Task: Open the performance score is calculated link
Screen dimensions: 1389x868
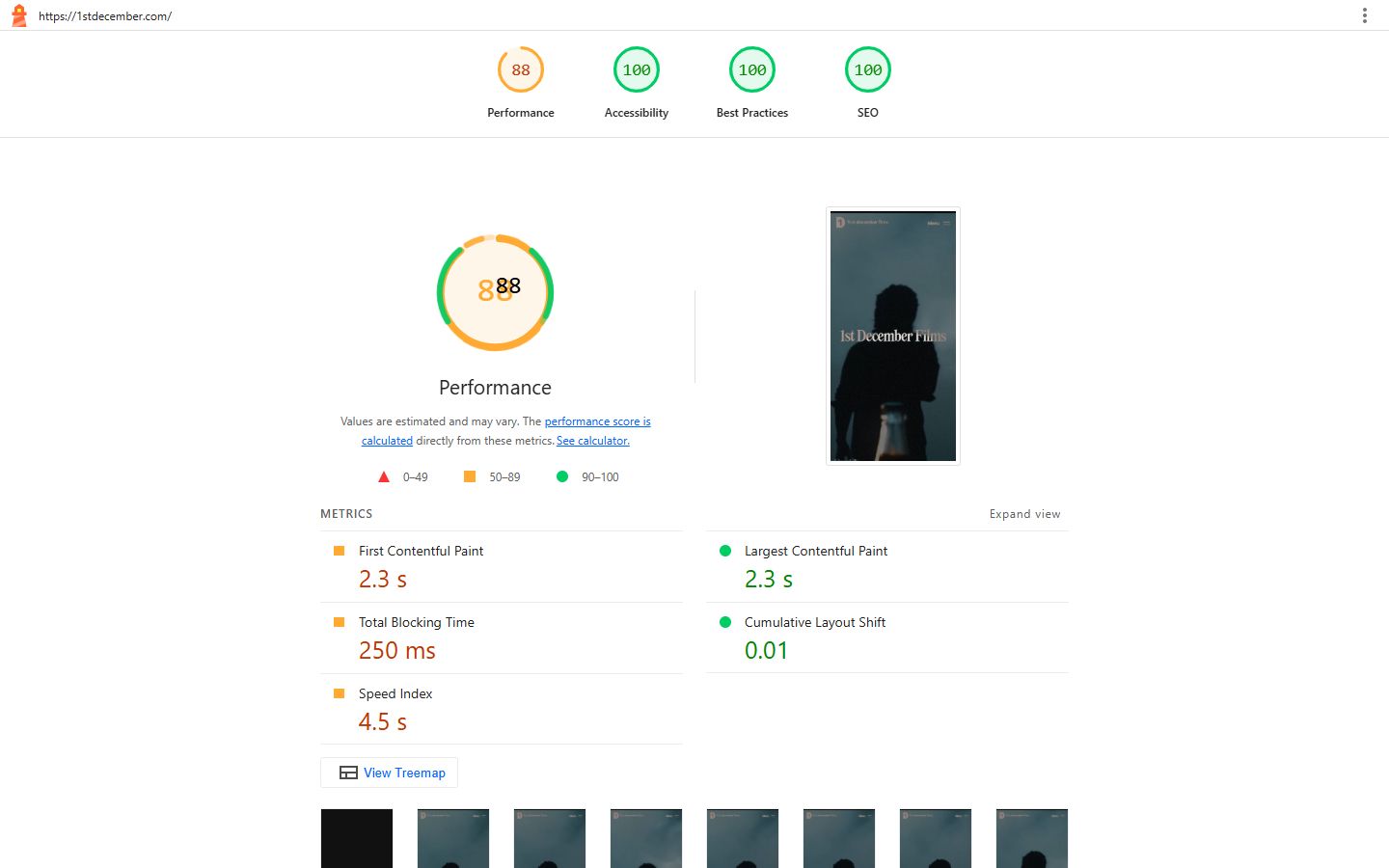Action: click(x=505, y=431)
